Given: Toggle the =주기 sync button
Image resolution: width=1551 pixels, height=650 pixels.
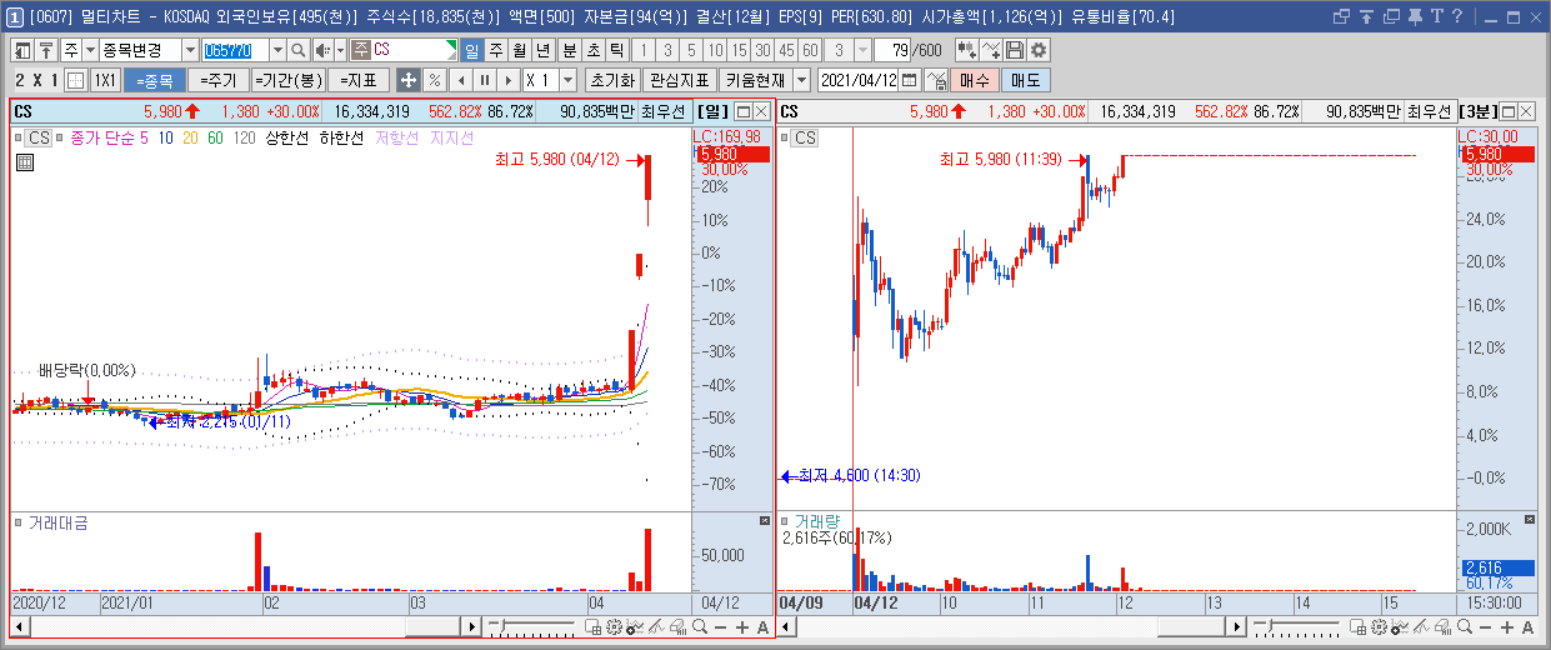Looking at the screenshot, I should click(x=218, y=80).
